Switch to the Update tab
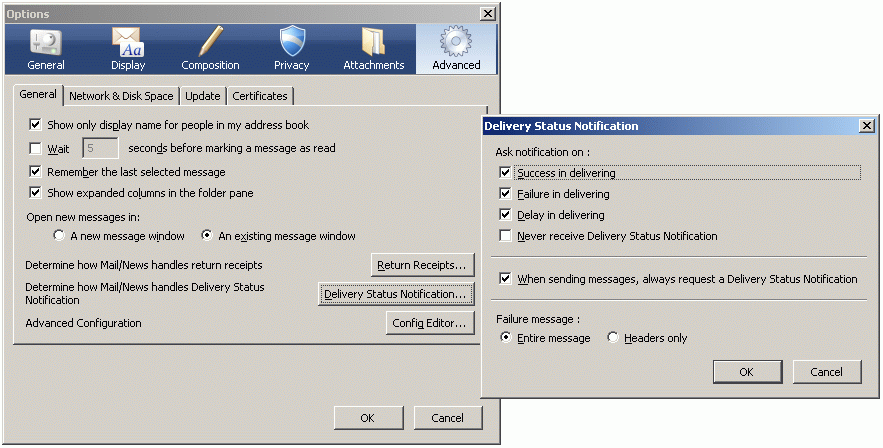The height and width of the screenshot is (448, 883). [203, 96]
